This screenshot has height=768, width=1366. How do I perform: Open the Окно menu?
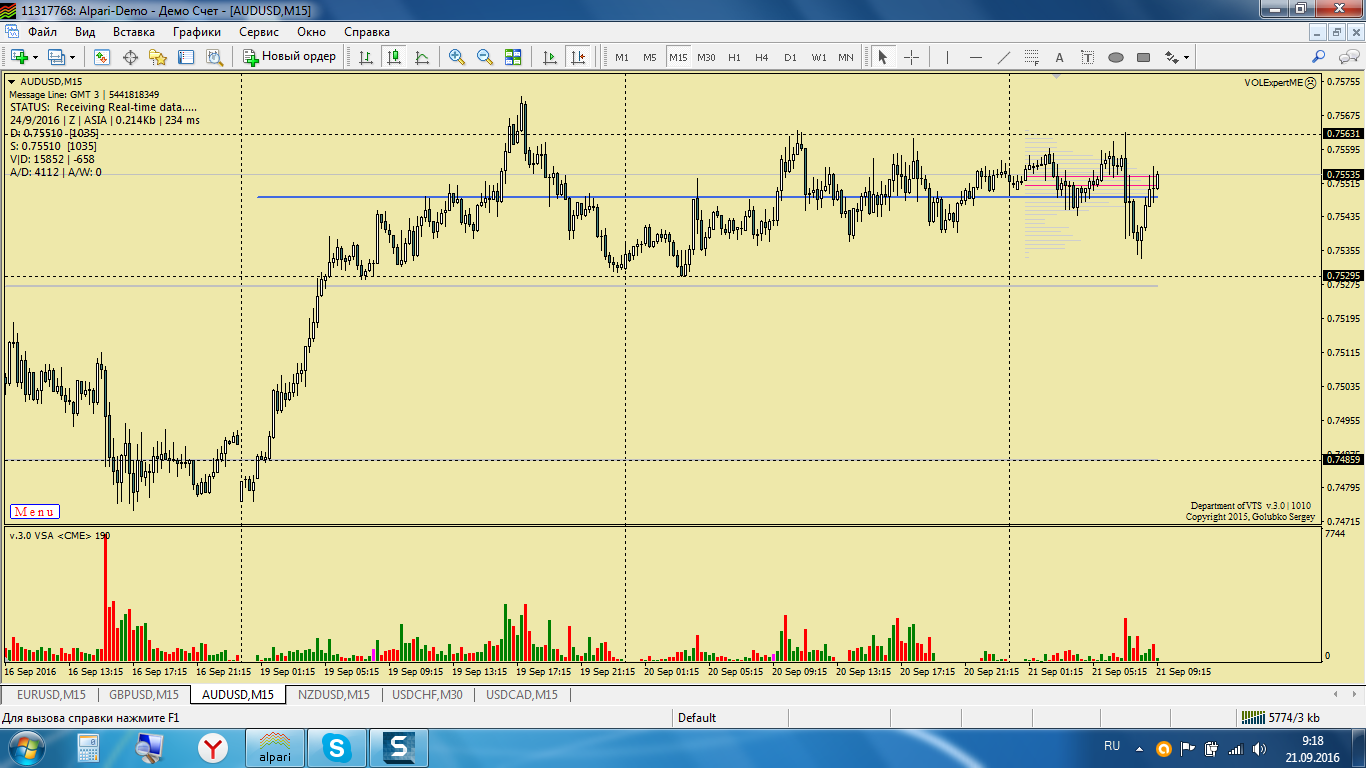pos(311,32)
